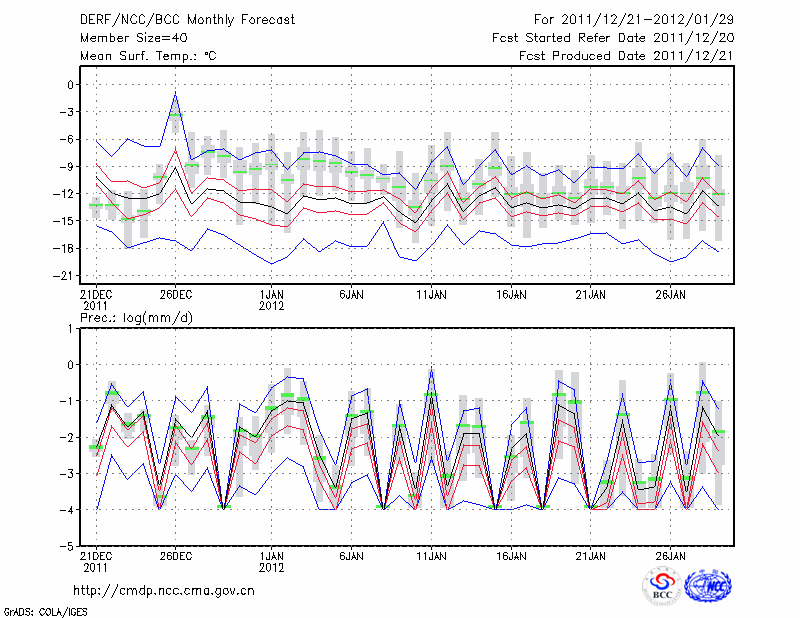Select the 11JAN tick on the precipitation chart
Viewport: 800px width, 618px height.
431,555
